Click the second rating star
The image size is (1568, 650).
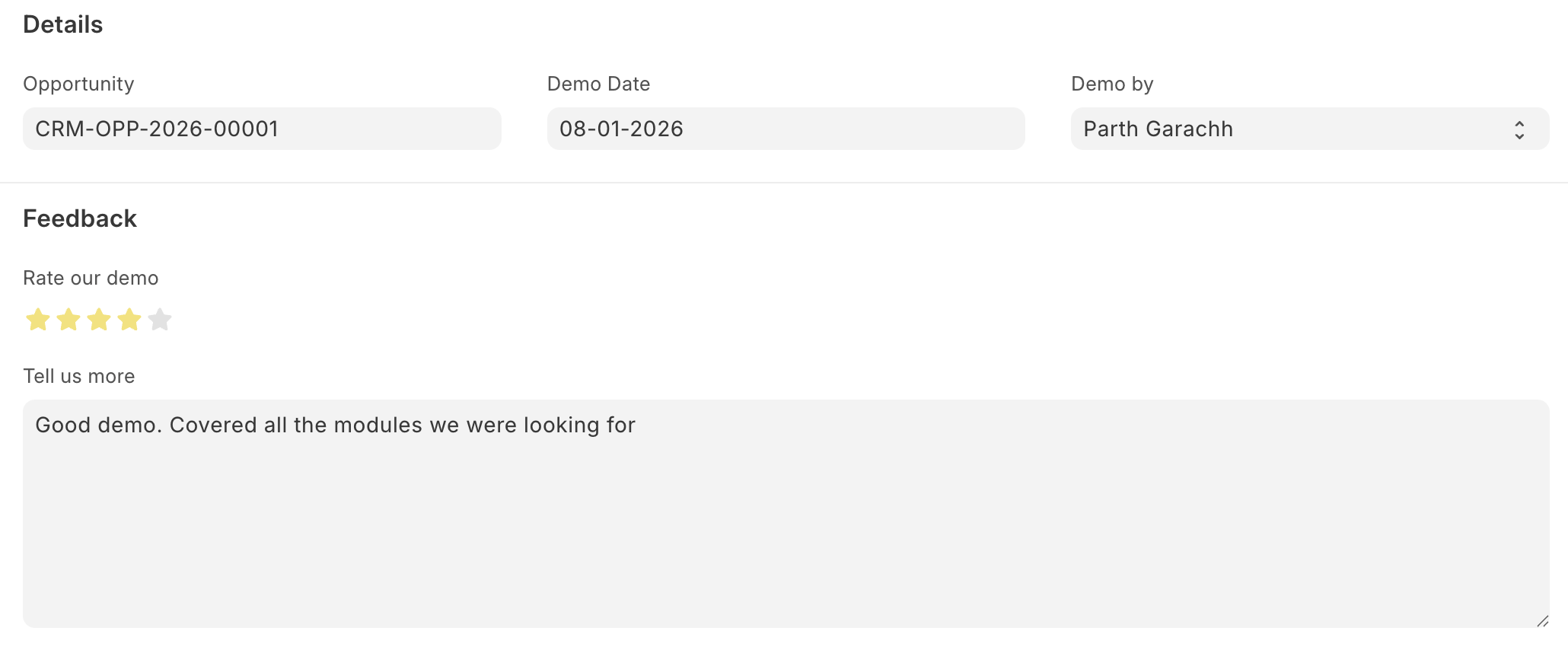tap(69, 320)
